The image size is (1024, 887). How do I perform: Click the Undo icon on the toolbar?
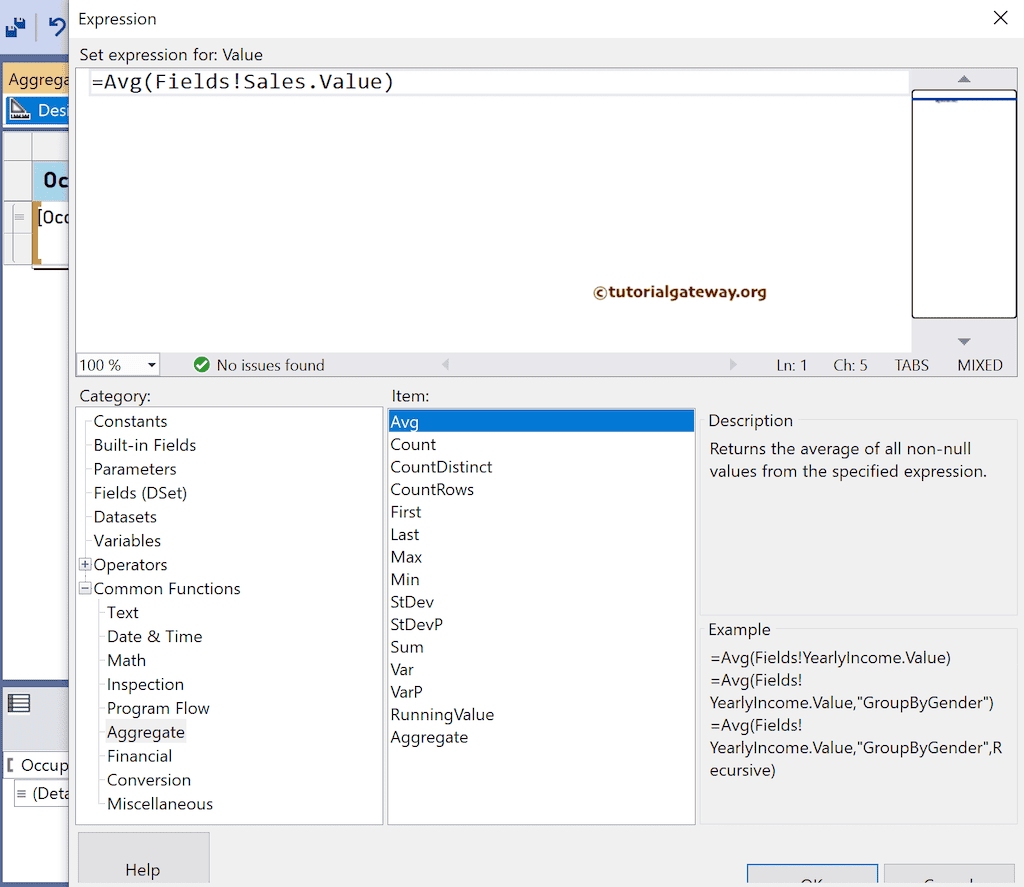tap(58, 26)
